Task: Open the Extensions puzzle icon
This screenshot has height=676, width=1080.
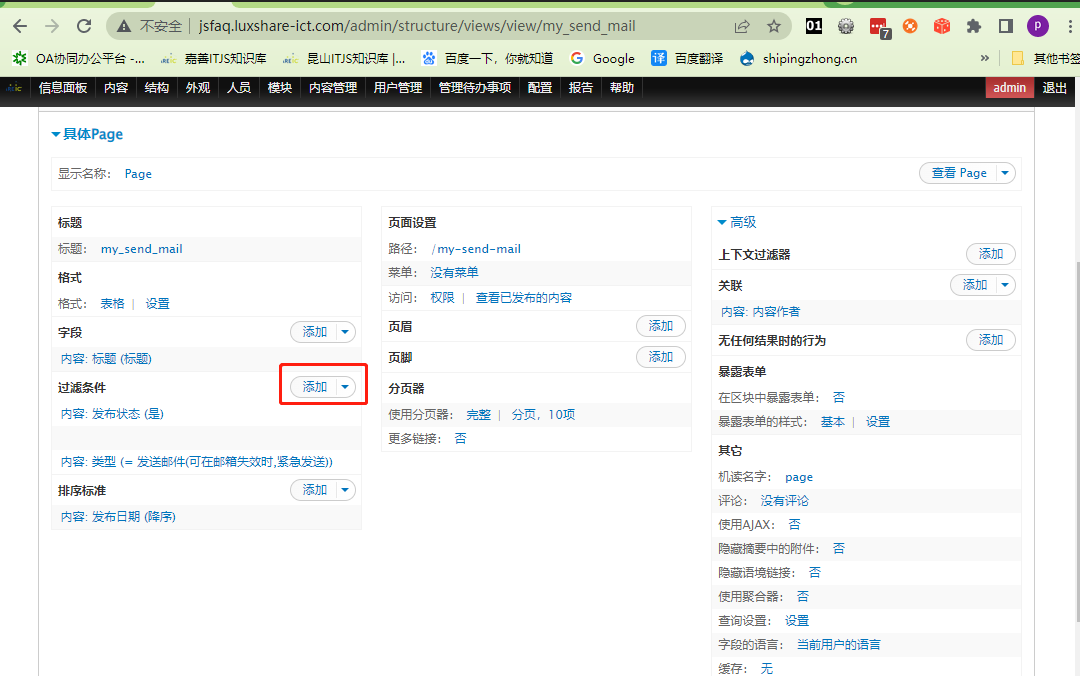Action: [974, 26]
